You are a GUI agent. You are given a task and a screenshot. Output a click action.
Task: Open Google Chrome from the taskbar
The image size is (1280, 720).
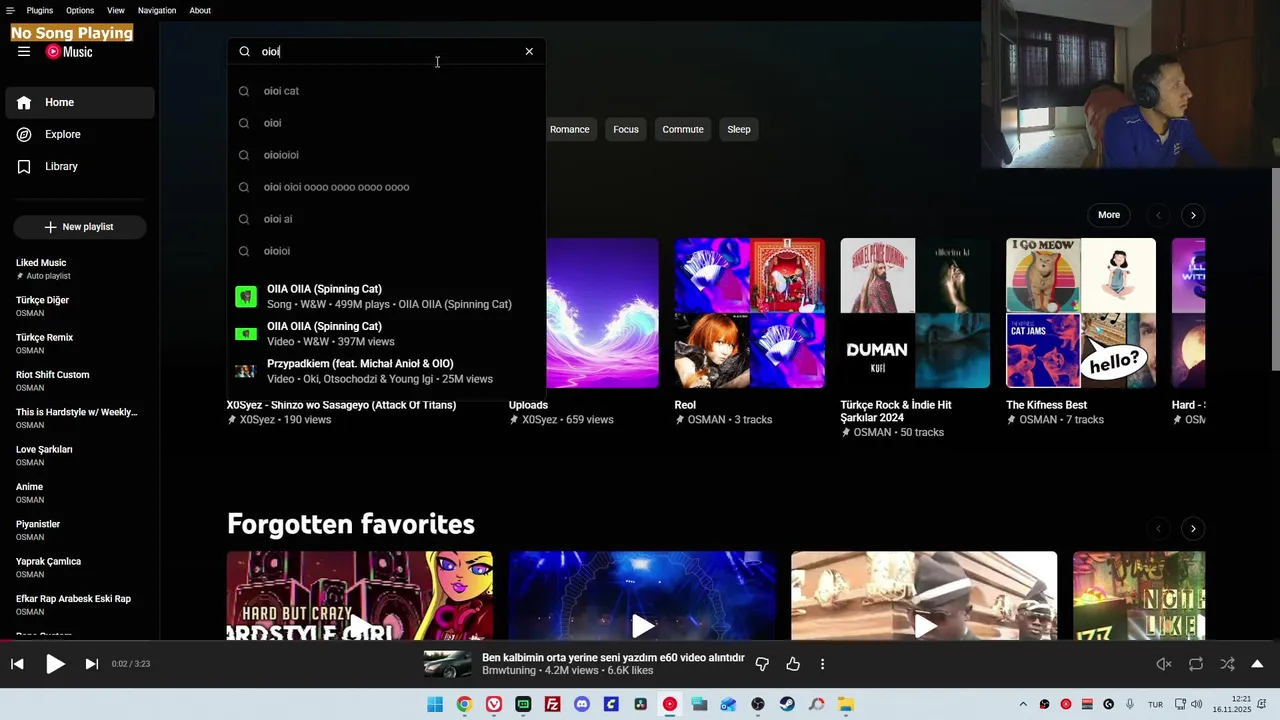click(x=464, y=704)
